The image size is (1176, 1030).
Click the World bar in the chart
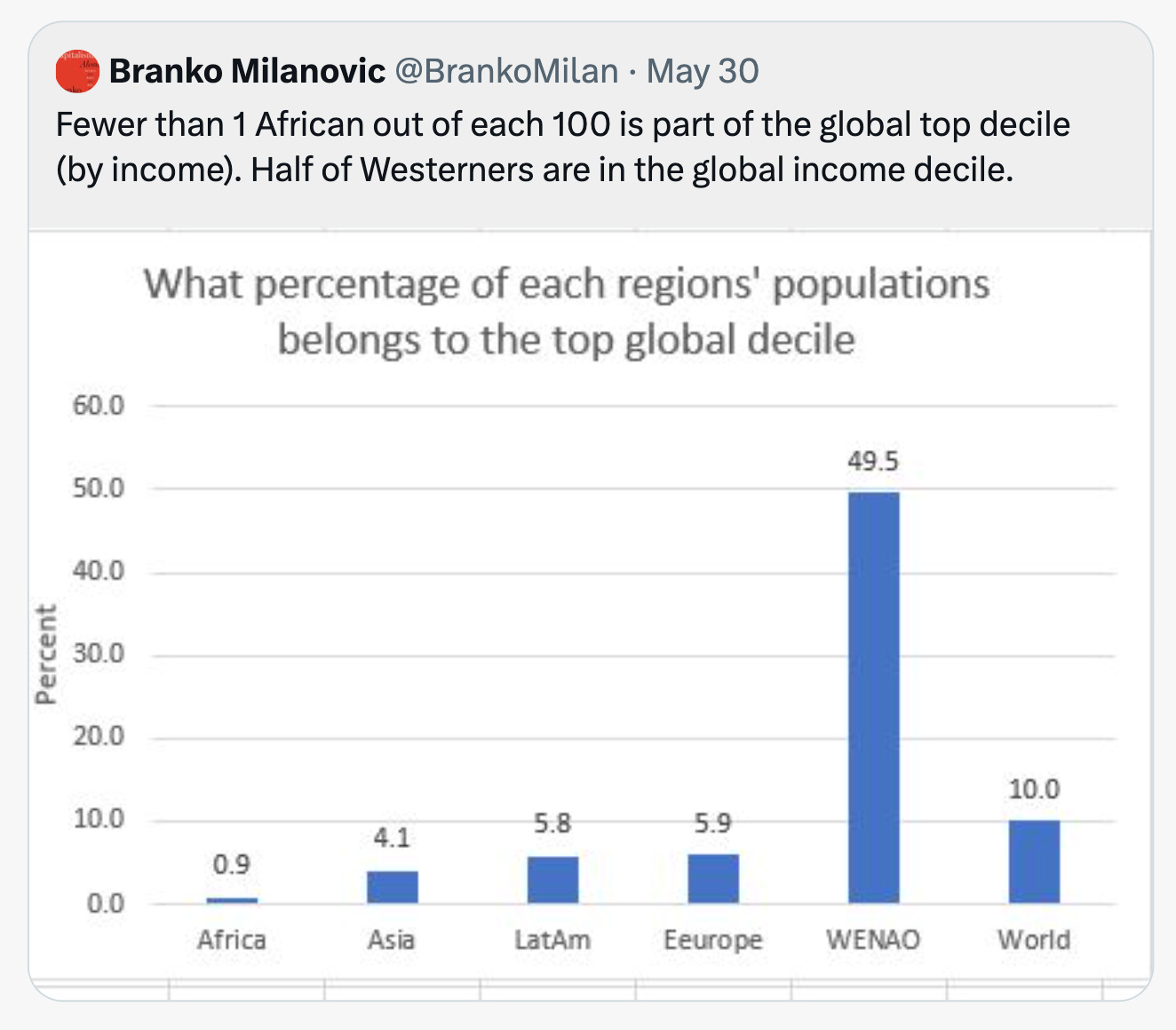click(x=1034, y=861)
